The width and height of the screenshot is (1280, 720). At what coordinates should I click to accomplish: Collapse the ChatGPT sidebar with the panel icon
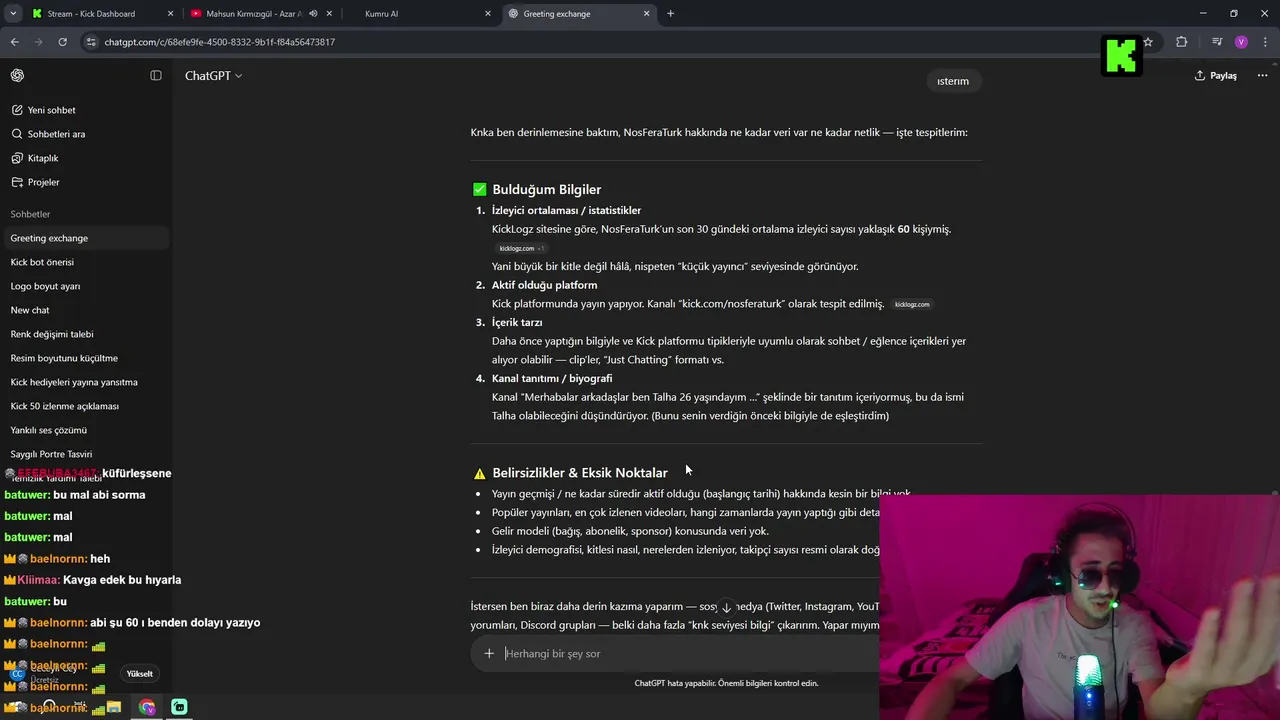tap(156, 76)
